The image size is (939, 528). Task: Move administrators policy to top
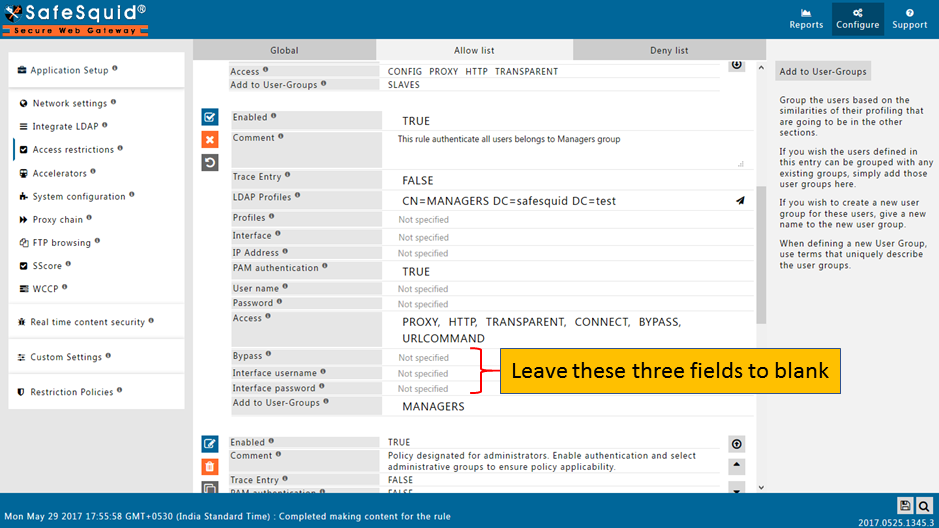pos(737,444)
